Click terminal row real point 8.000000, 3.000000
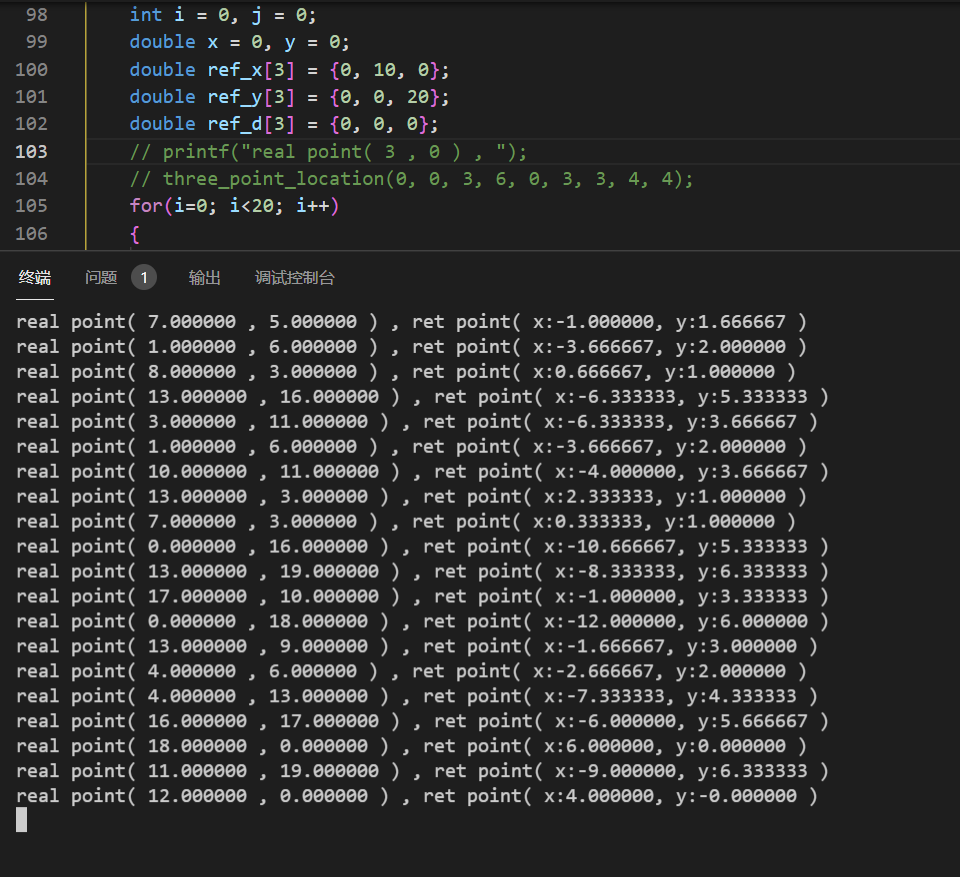960x877 pixels. click(x=406, y=372)
